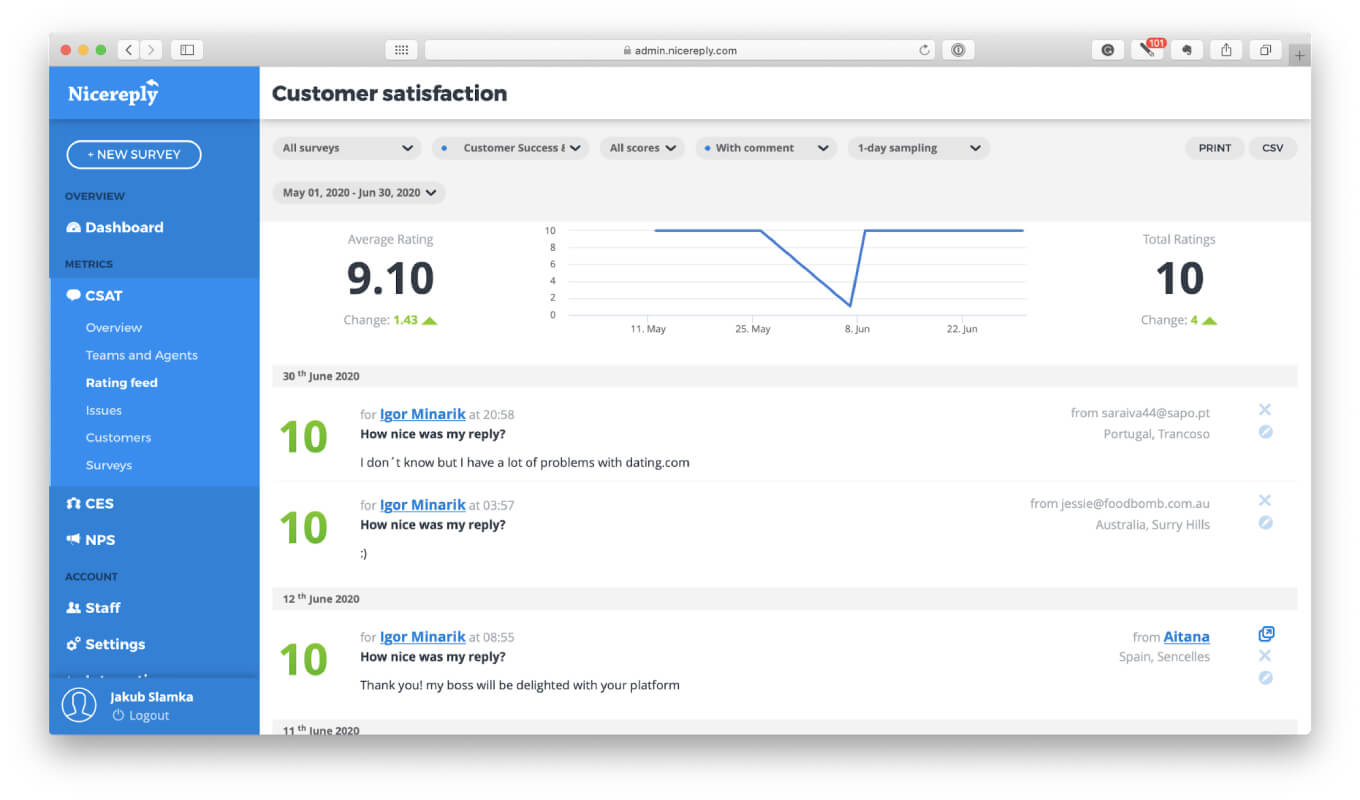
Task: Open the Safari share menu
Action: point(1226,50)
